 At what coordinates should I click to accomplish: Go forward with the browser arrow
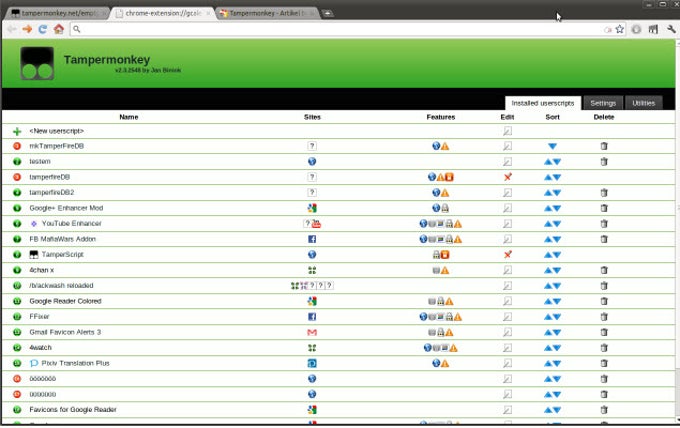coord(27,29)
